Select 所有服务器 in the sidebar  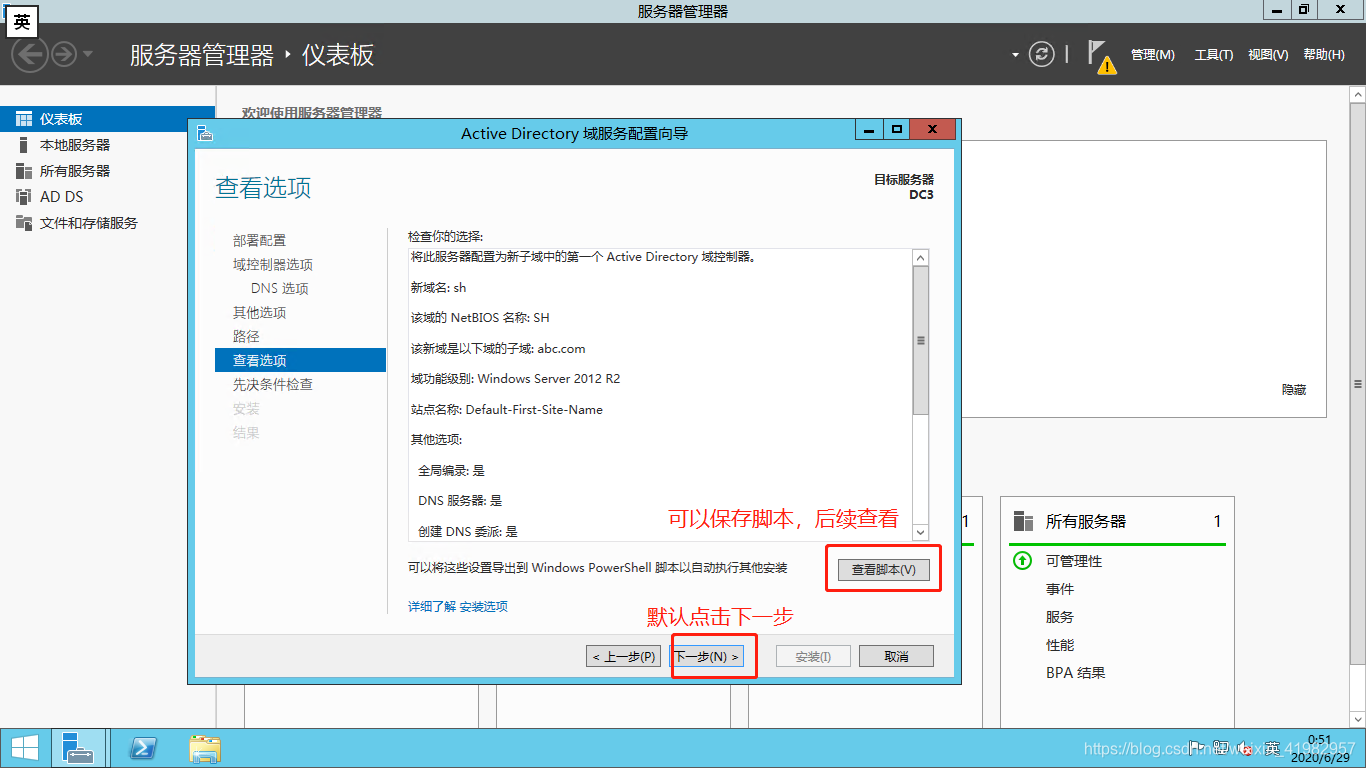107,171
